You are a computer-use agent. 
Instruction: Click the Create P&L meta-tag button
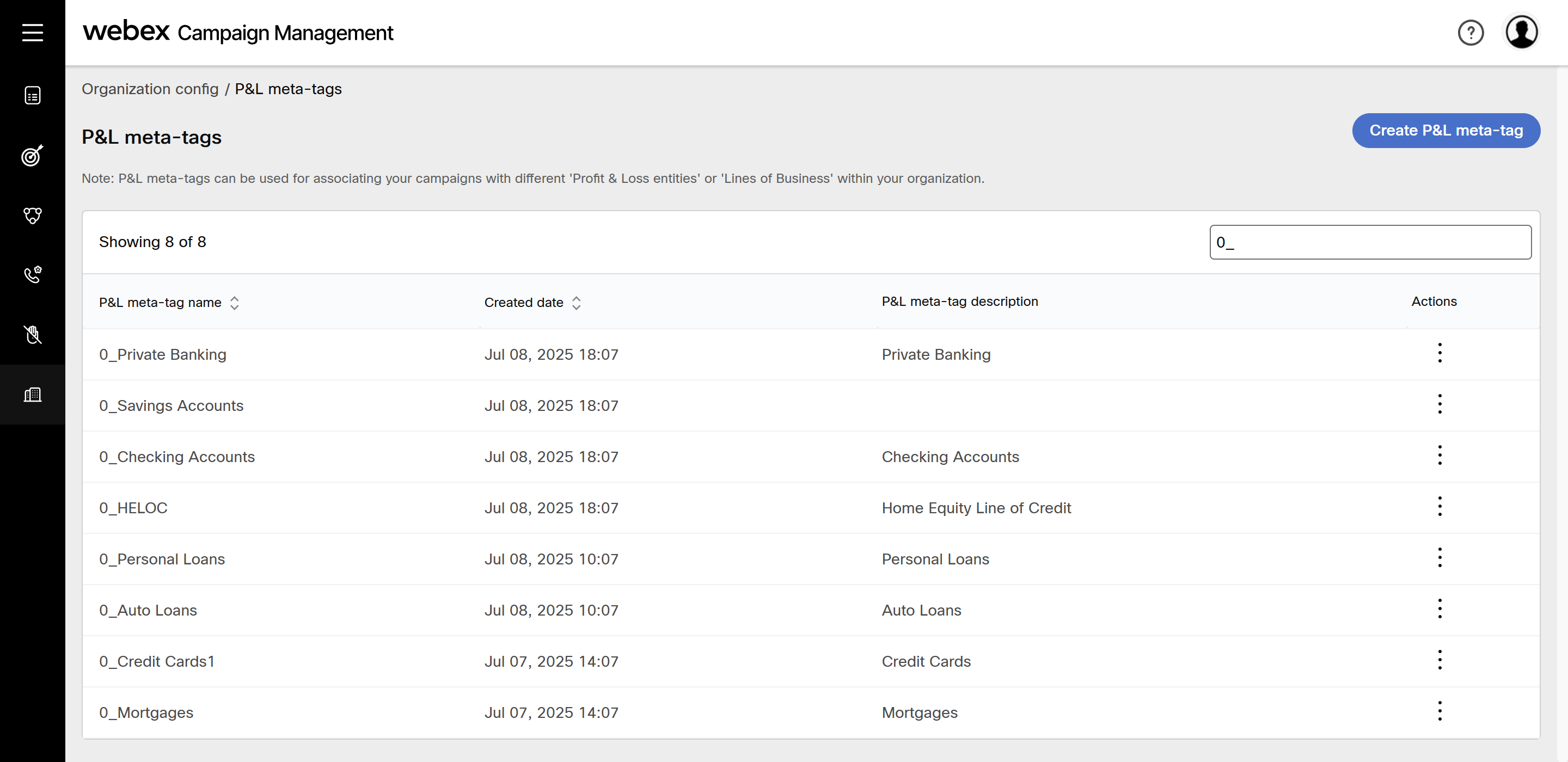pos(1445,130)
